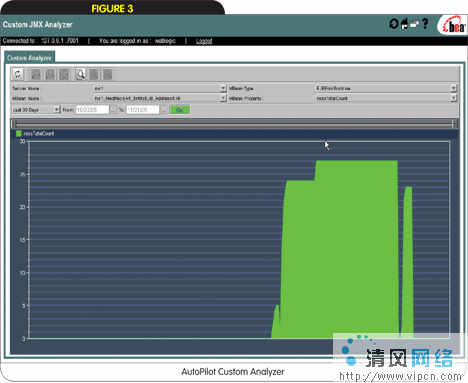Click the refresh icon in analyzer toolbar
The width and height of the screenshot is (468, 383).
point(18,74)
